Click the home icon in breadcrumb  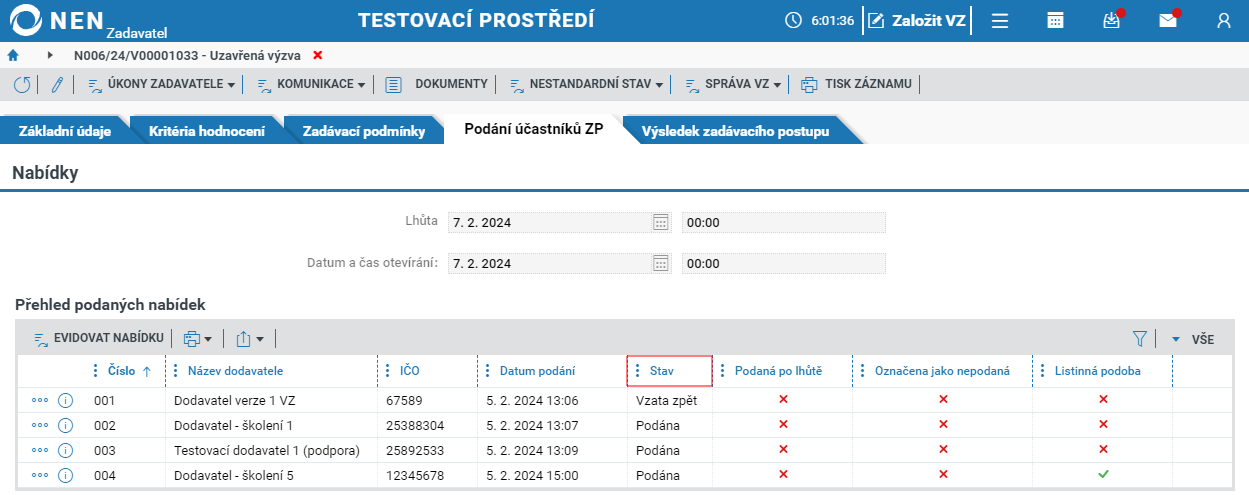[x=13, y=55]
